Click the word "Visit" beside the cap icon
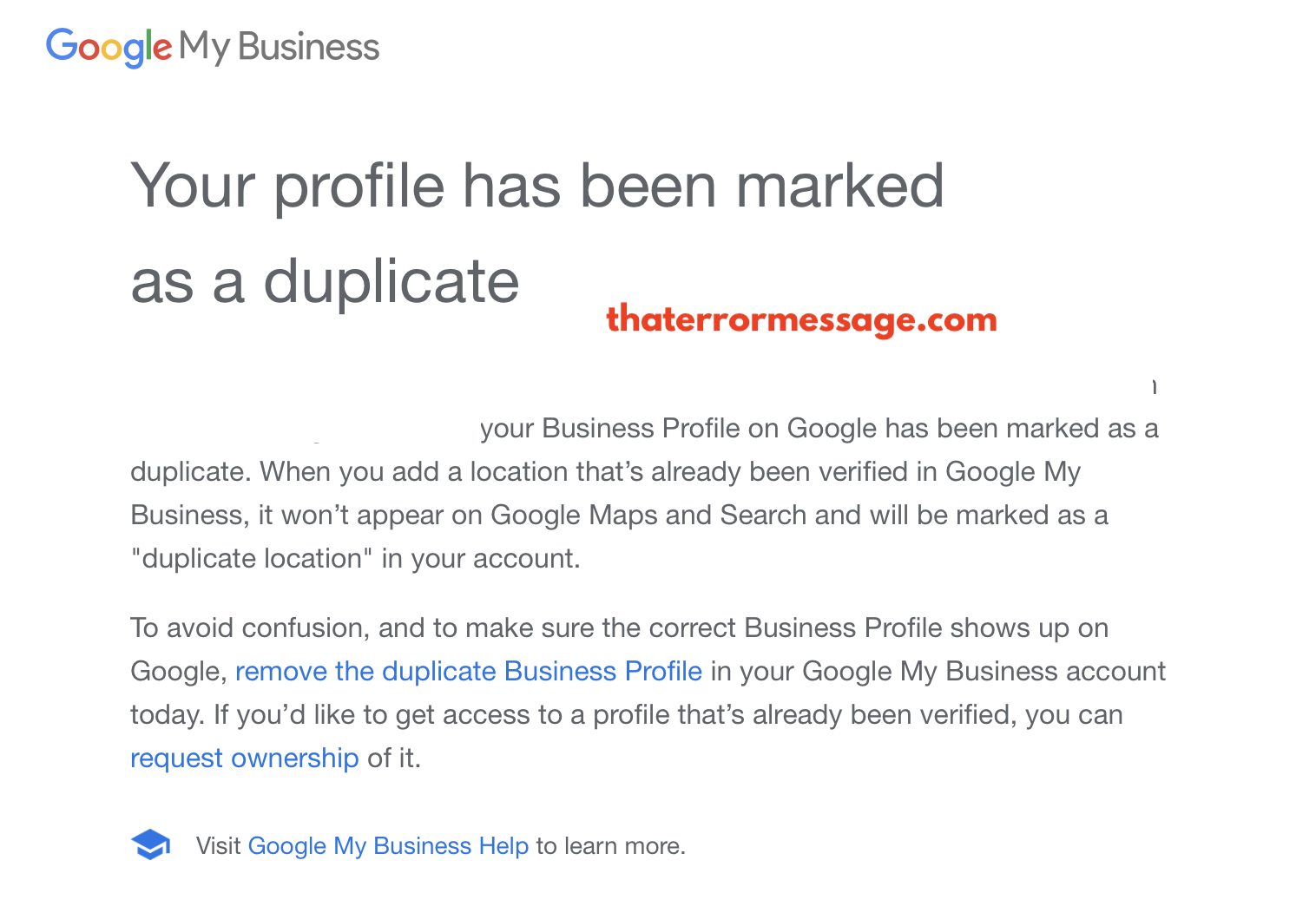 pos(218,845)
